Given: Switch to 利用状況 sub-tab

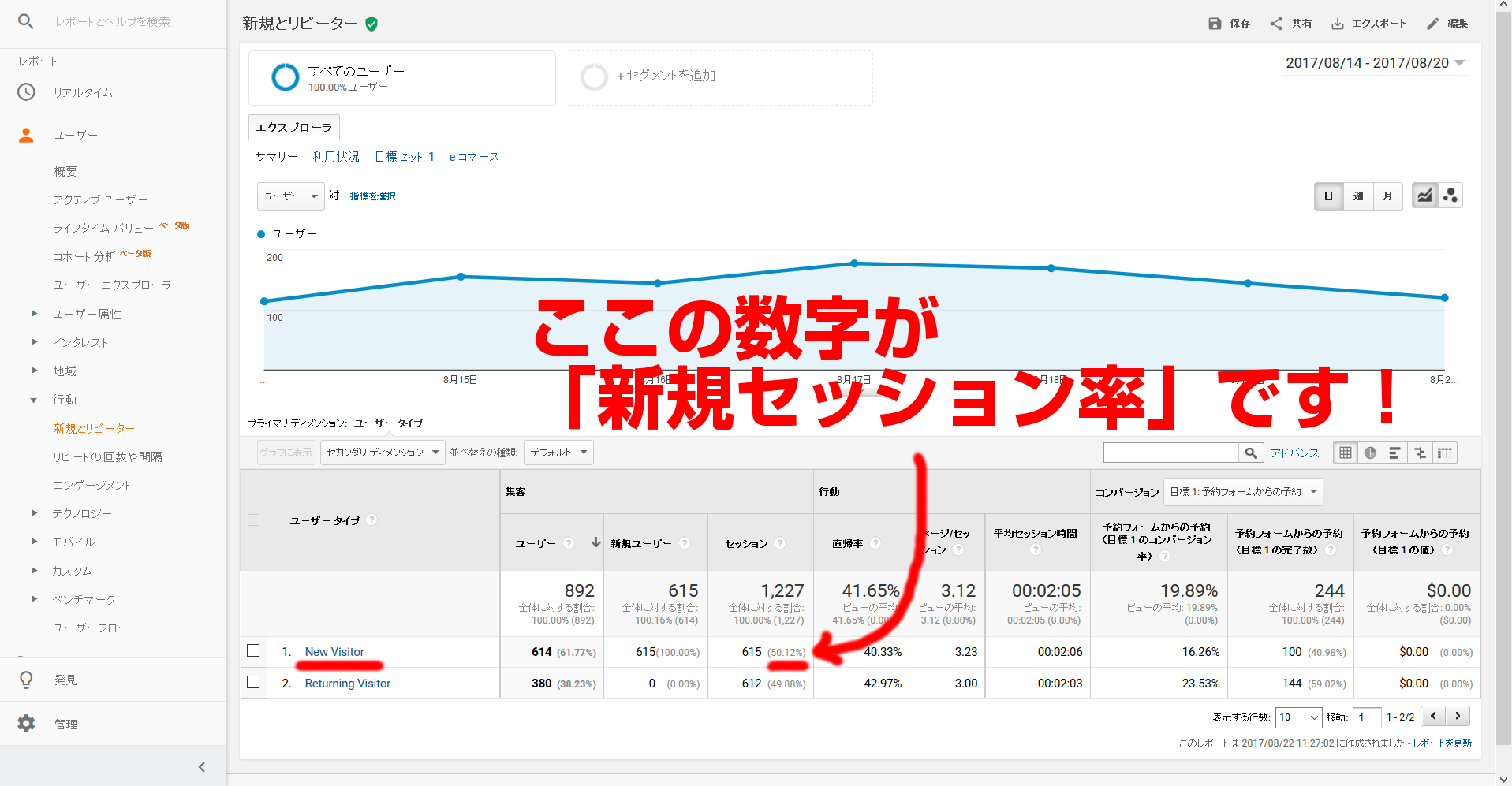Looking at the screenshot, I should (336, 157).
